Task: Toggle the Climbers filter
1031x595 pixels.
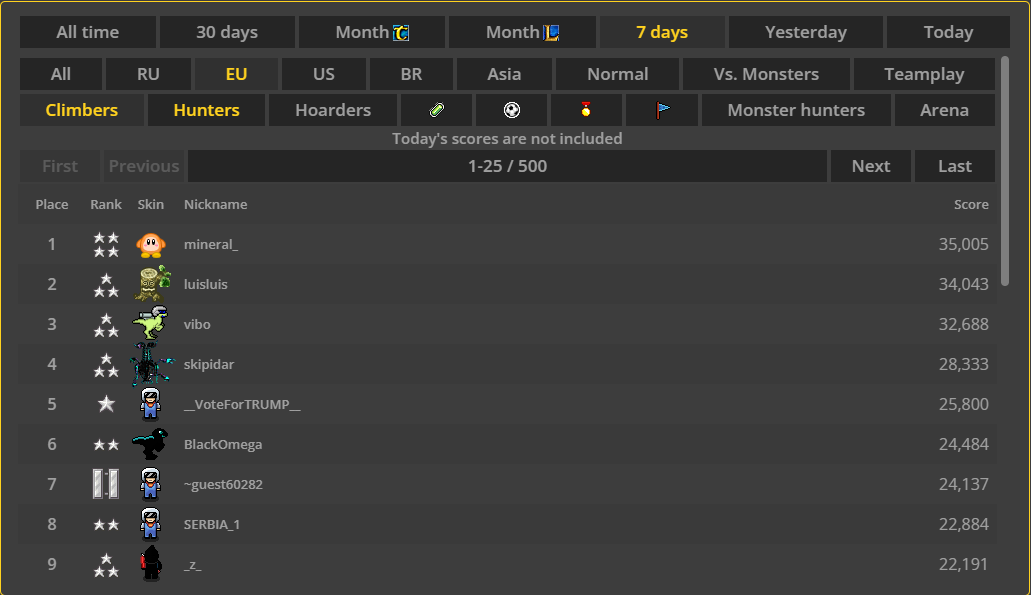Action: coord(82,110)
